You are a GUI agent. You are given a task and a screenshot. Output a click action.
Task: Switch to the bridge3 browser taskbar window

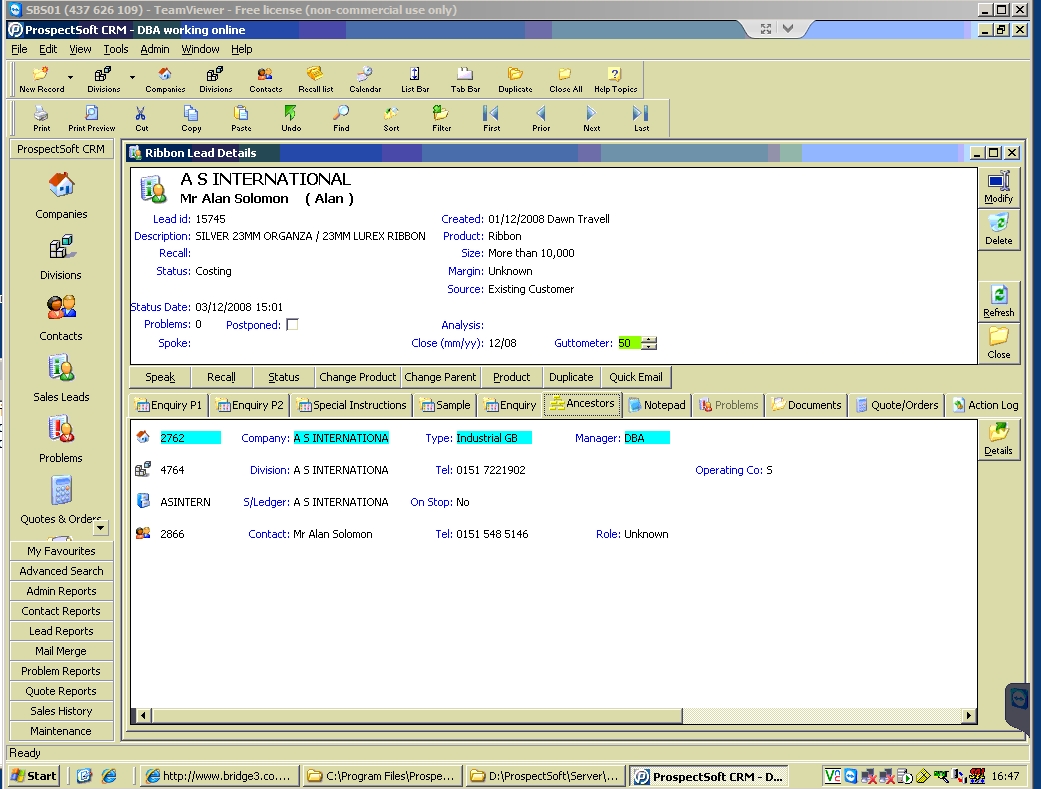tap(218, 776)
